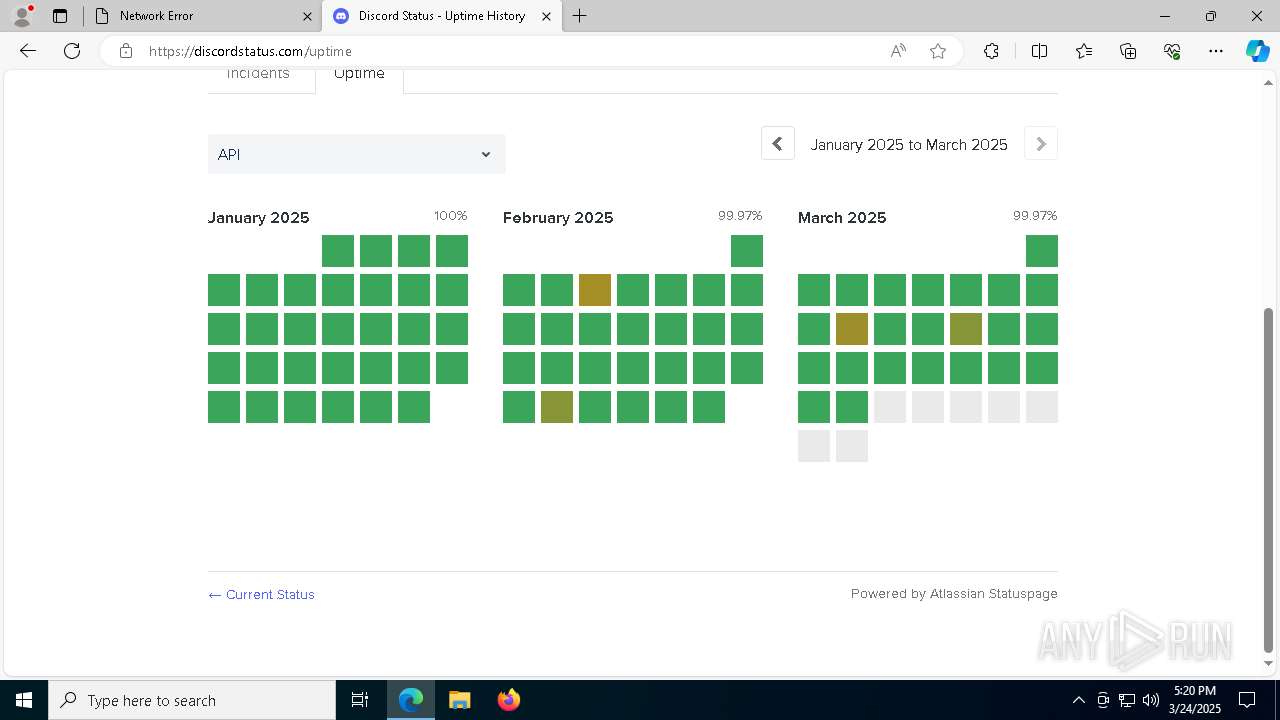This screenshot has height=720, width=1280.
Task: Launch Firefox from taskbar
Action: (x=508, y=700)
